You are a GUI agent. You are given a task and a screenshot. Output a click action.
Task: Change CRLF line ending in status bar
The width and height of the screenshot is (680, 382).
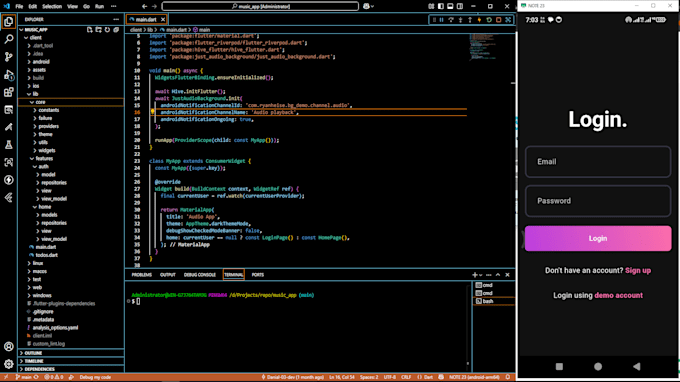pyautogui.click(x=406, y=377)
